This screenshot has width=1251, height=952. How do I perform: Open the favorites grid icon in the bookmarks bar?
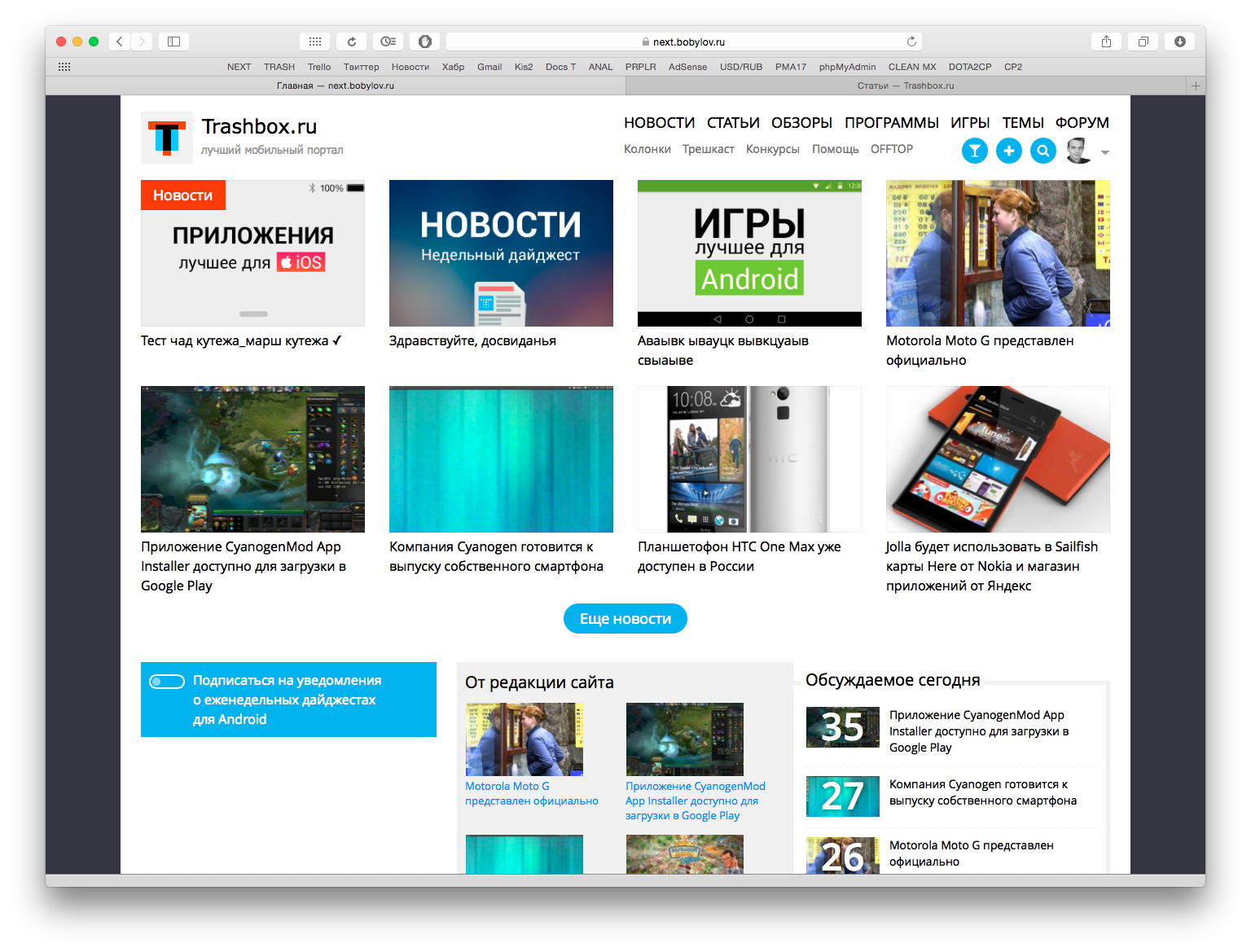pyautogui.click(x=64, y=67)
